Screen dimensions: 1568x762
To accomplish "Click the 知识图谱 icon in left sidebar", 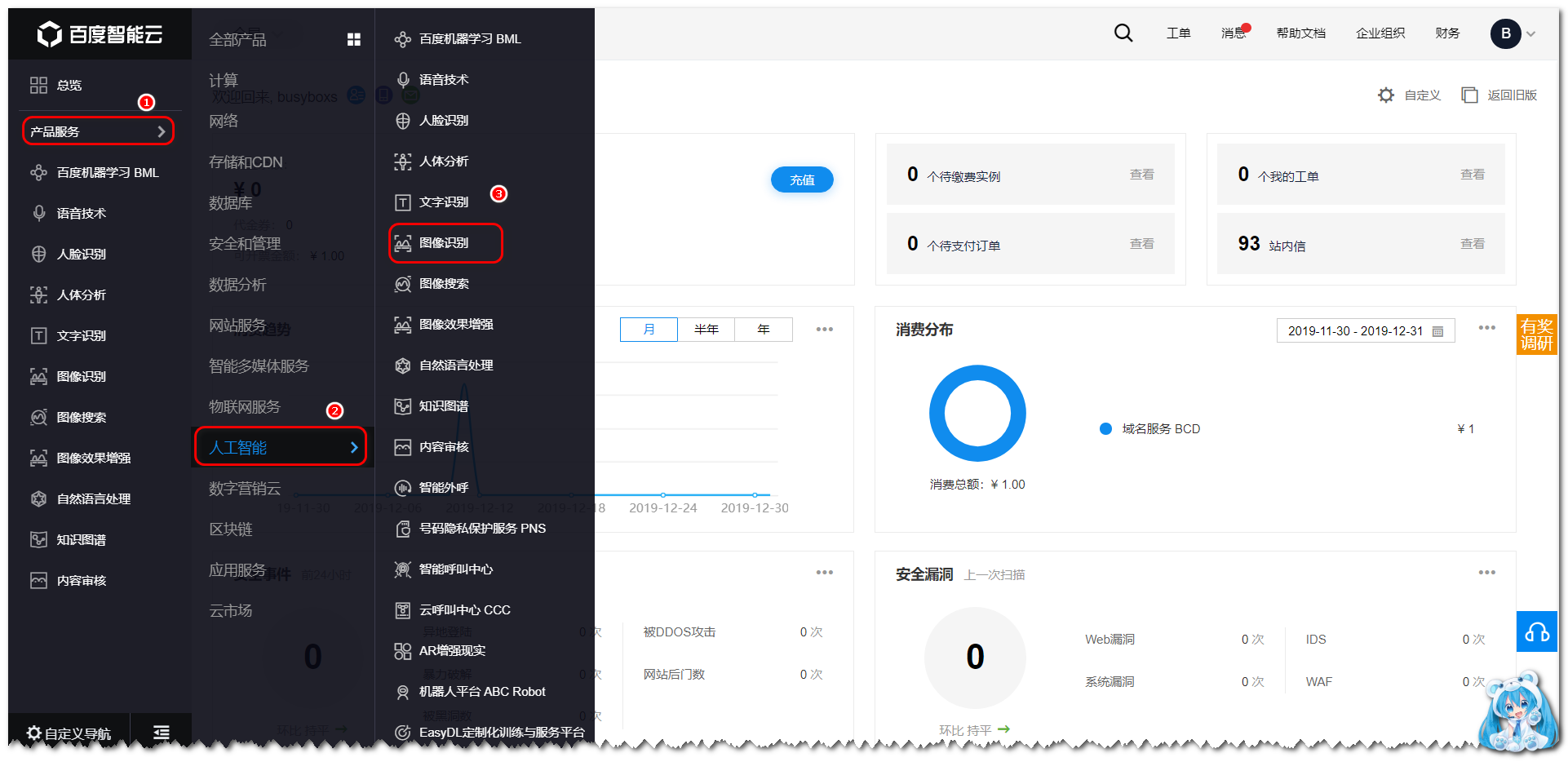I will [38, 539].
